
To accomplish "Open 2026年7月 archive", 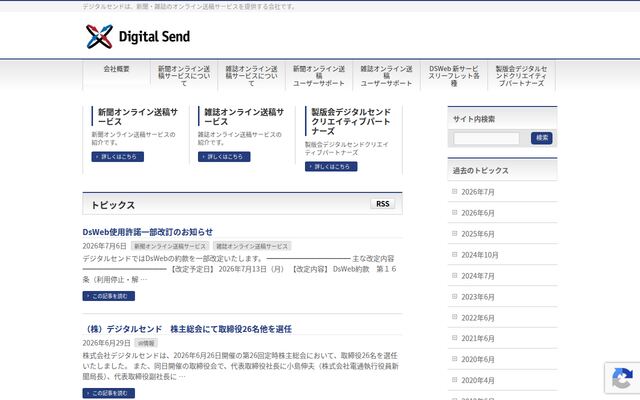I will point(478,192).
